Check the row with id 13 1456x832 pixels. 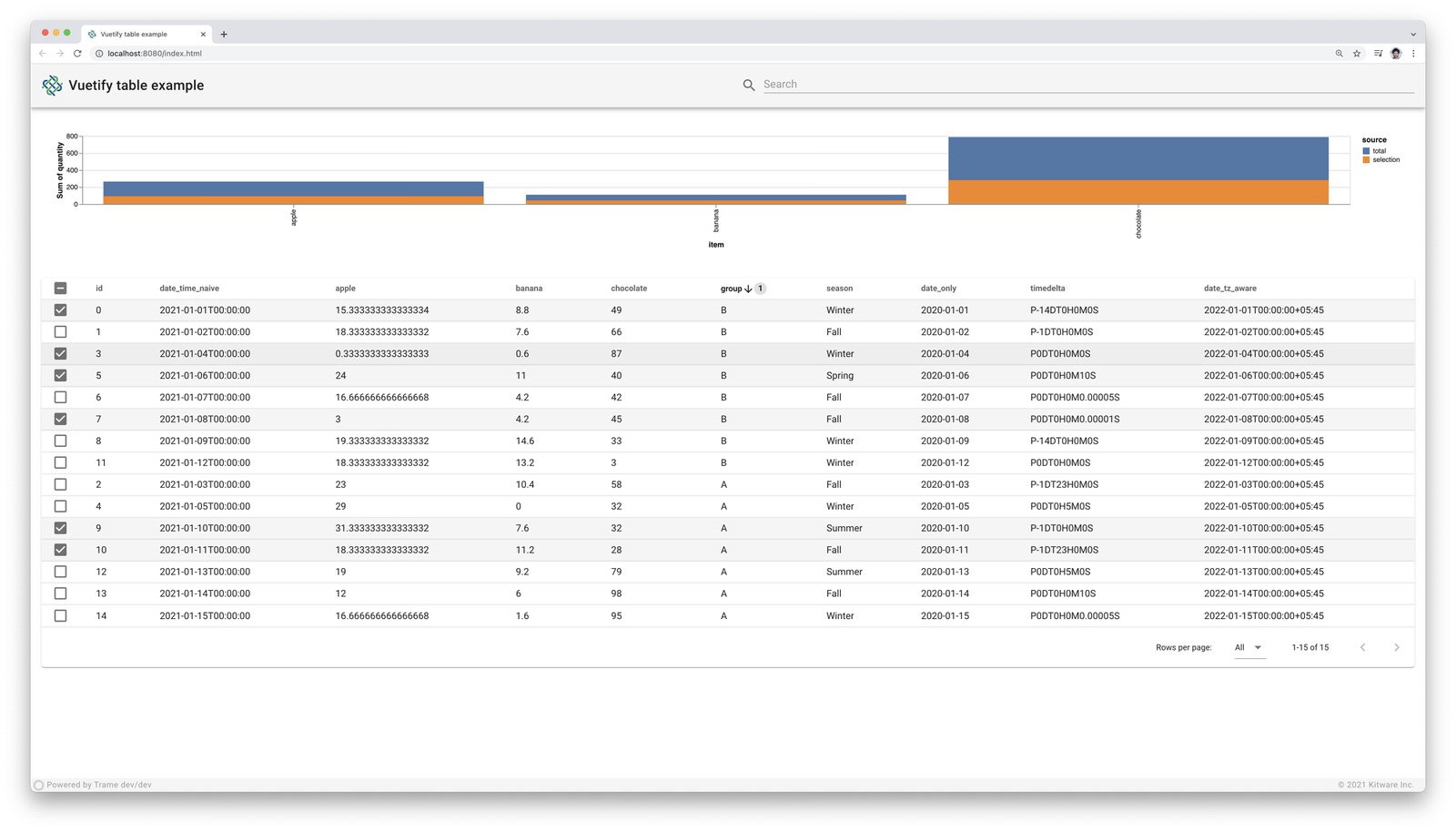point(60,594)
